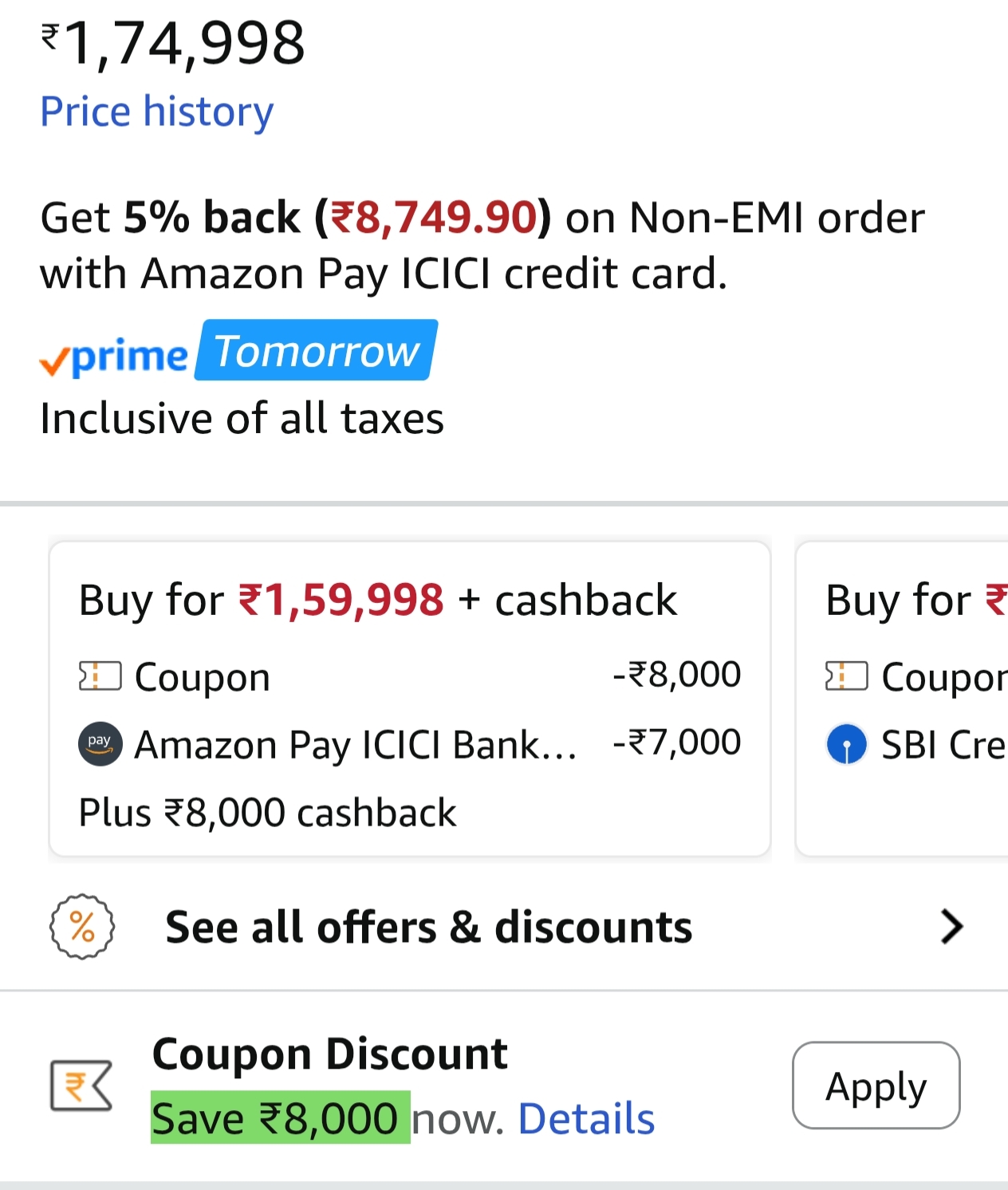1008x1190 pixels.
Task: Click the Tomorrow delivery badge
Action: tap(313, 350)
